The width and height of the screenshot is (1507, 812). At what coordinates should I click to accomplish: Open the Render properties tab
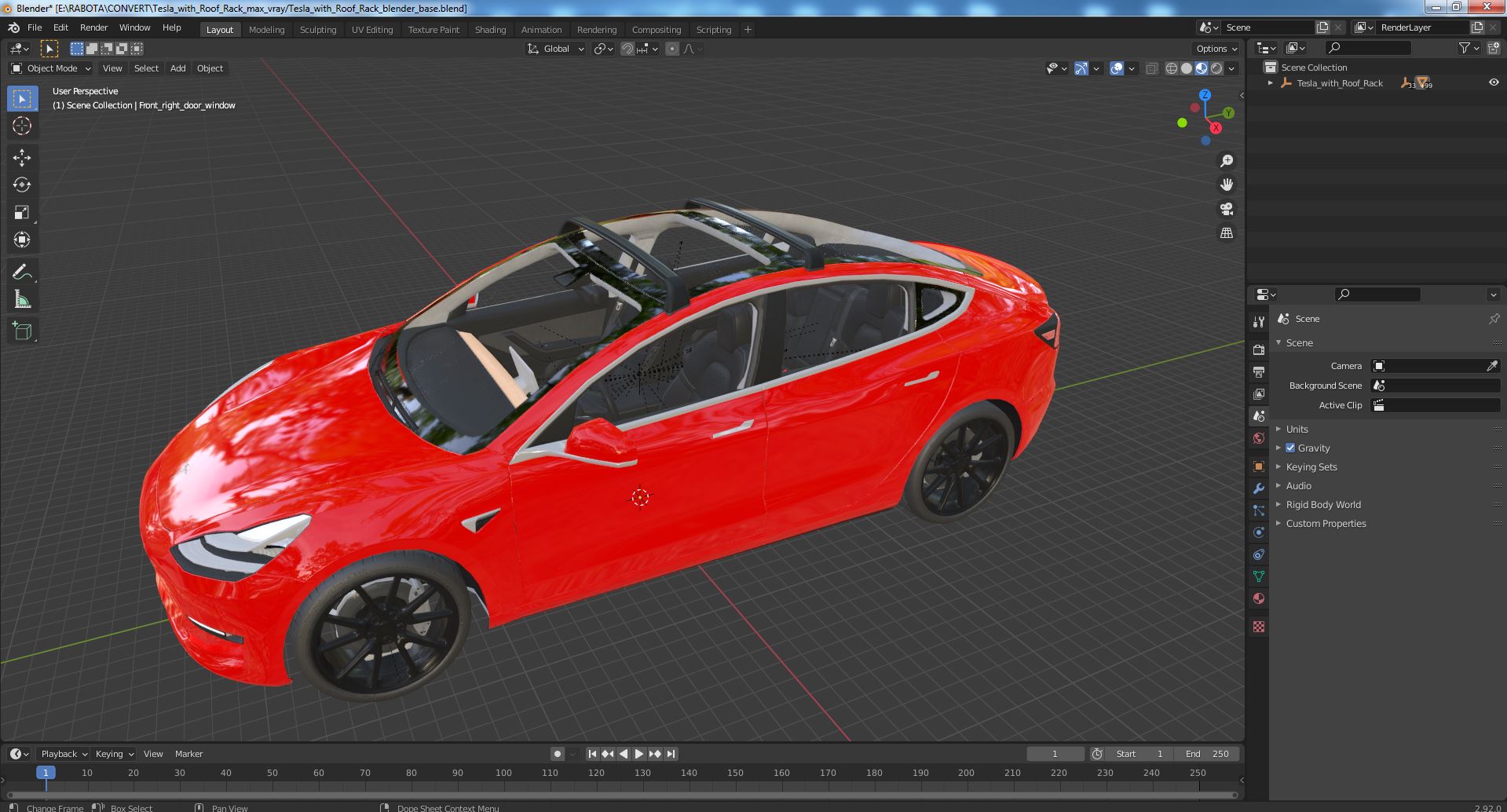pyautogui.click(x=1259, y=349)
